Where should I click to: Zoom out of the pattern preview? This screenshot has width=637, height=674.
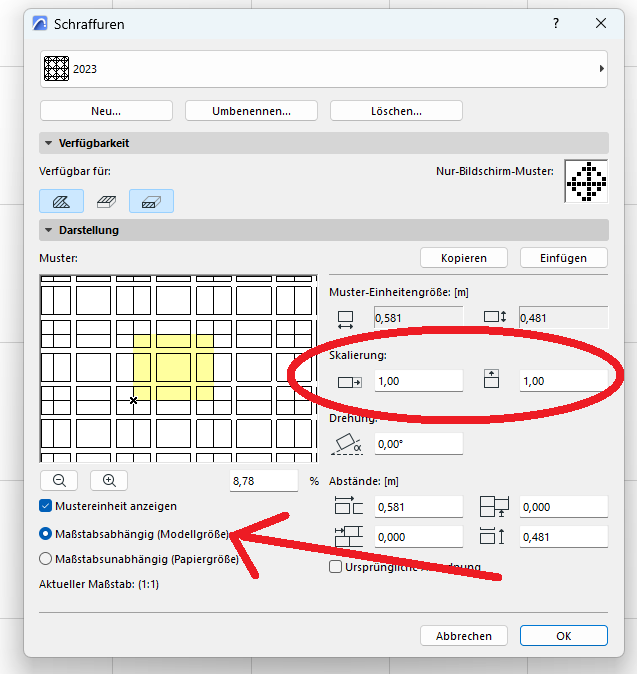point(59,480)
